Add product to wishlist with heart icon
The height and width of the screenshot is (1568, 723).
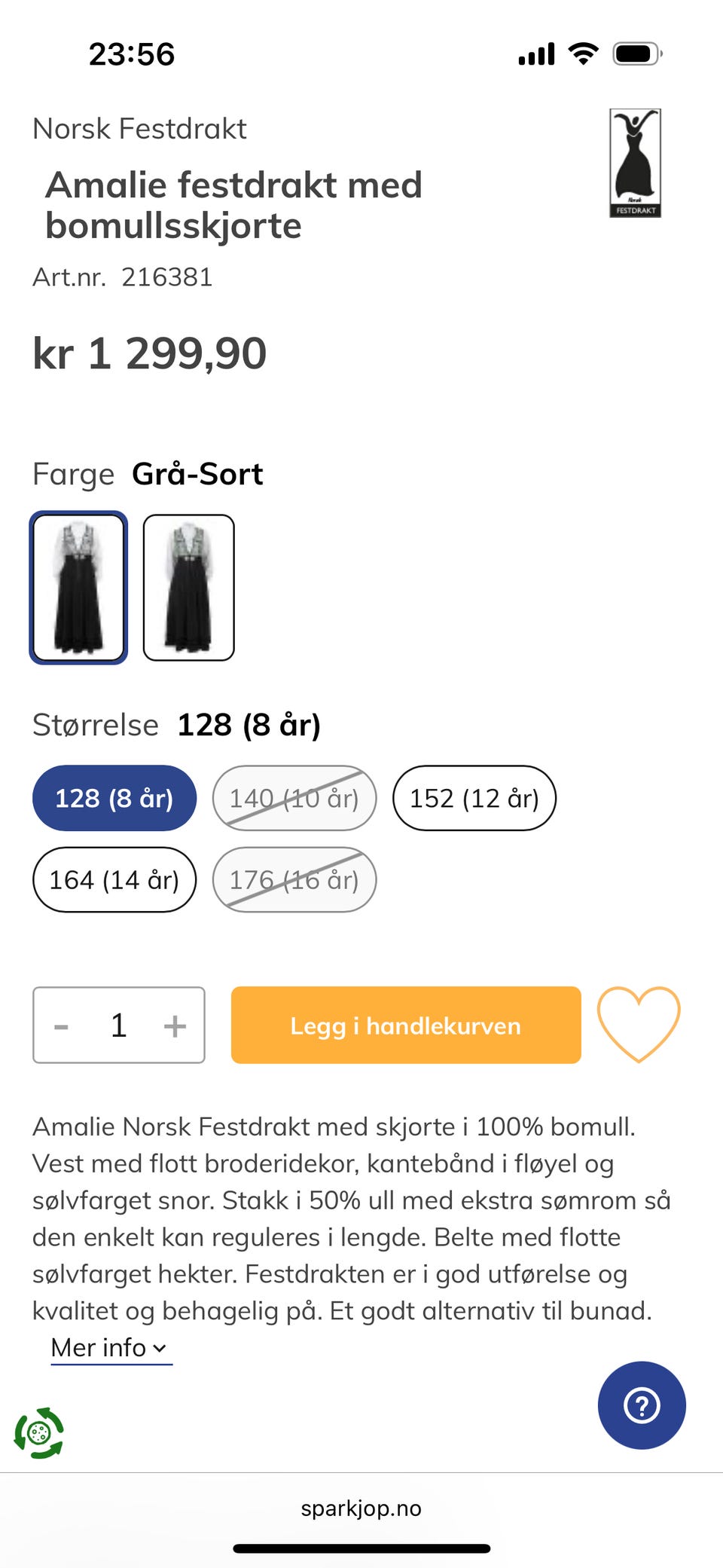pyautogui.click(x=639, y=1025)
